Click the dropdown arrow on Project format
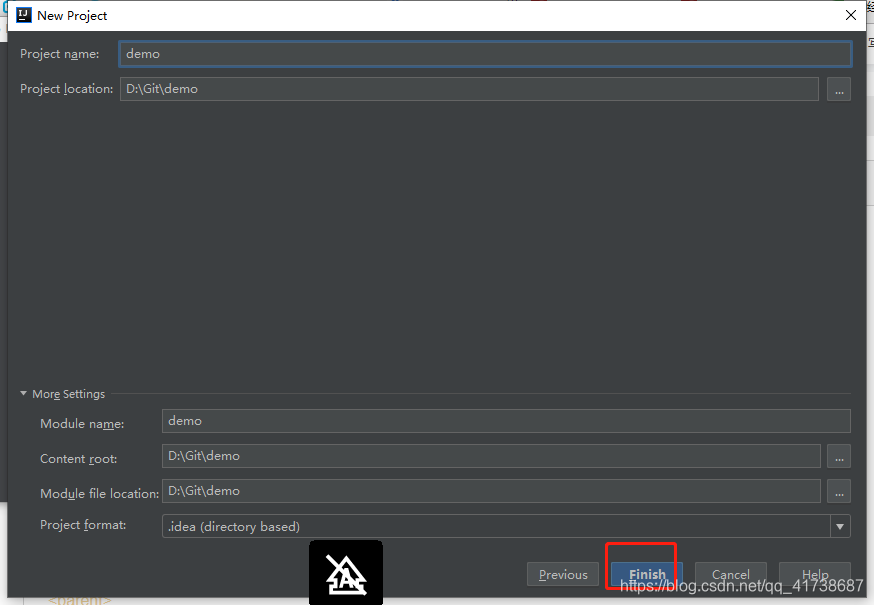This screenshot has height=605, width=874. click(838, 526)
